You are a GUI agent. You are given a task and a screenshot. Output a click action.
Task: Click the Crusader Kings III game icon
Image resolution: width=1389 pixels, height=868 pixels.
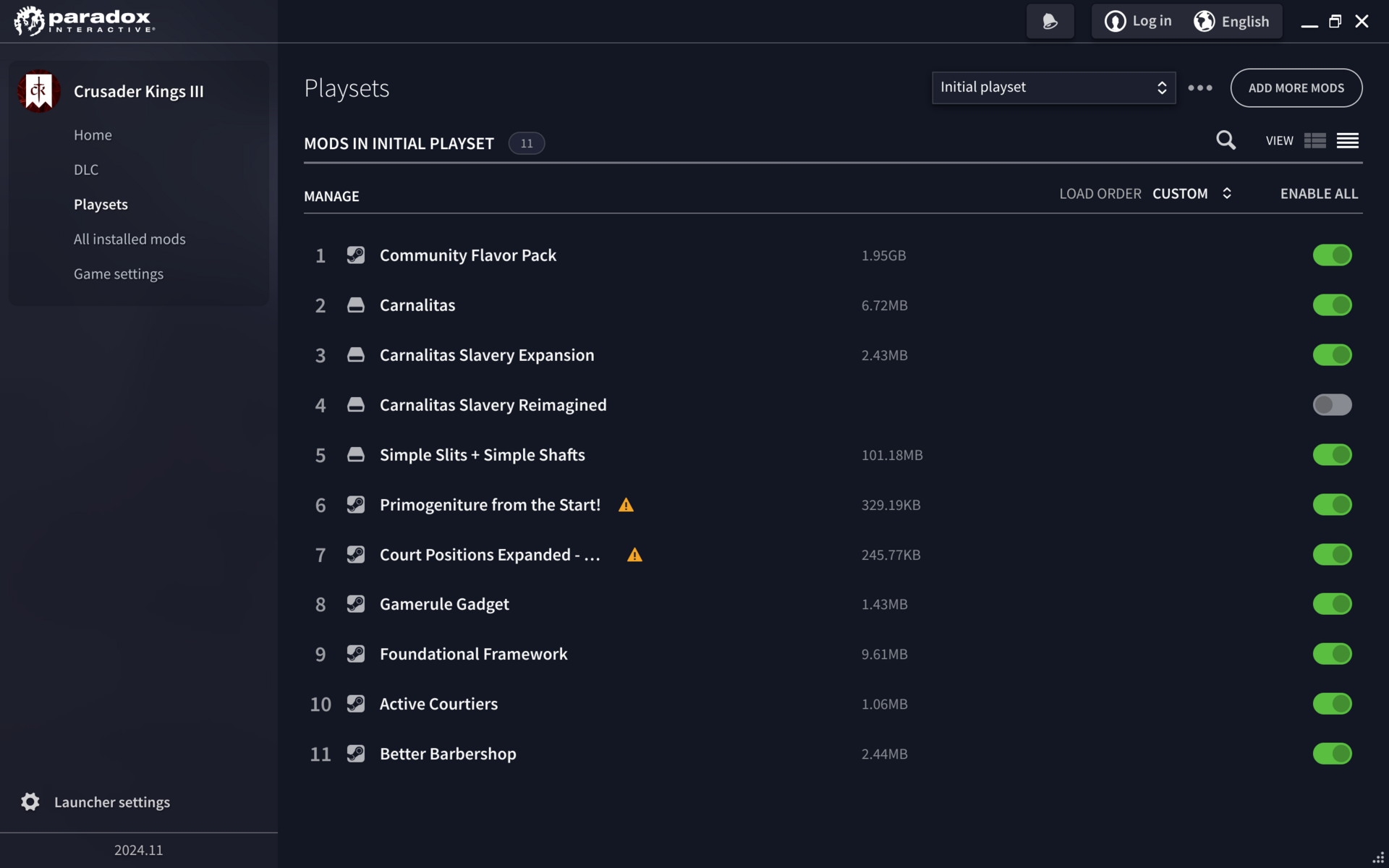[x=38, y=91]
